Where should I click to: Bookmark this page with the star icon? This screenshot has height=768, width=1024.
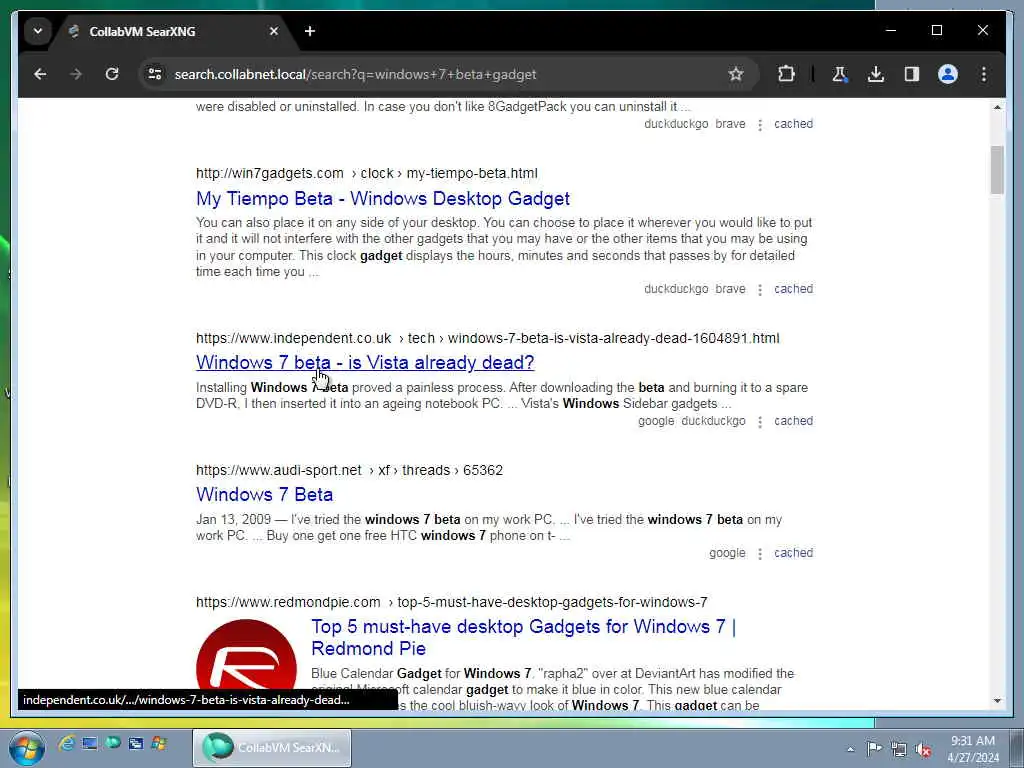[736, 74]
